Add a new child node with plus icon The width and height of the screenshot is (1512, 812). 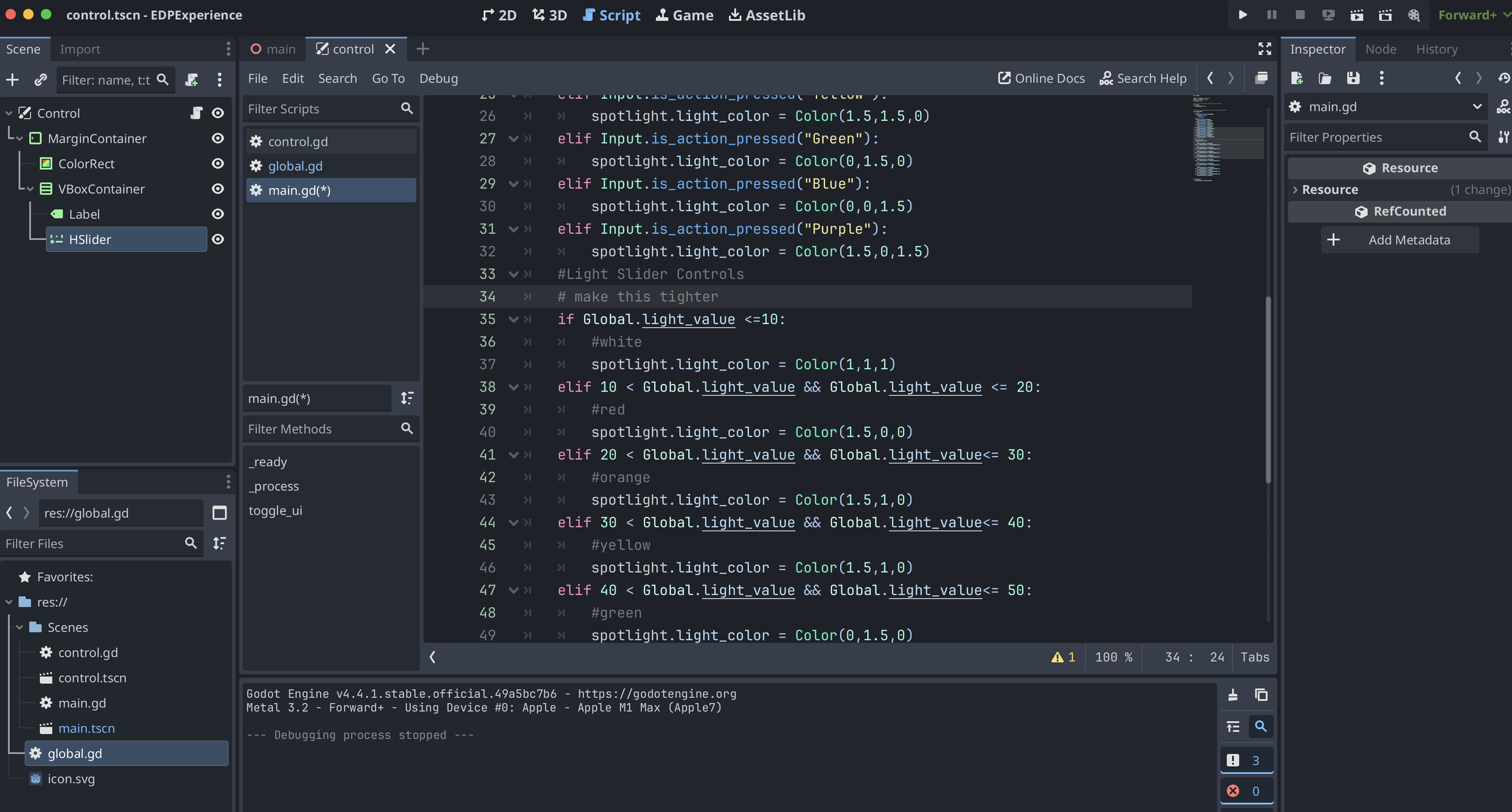12,79
